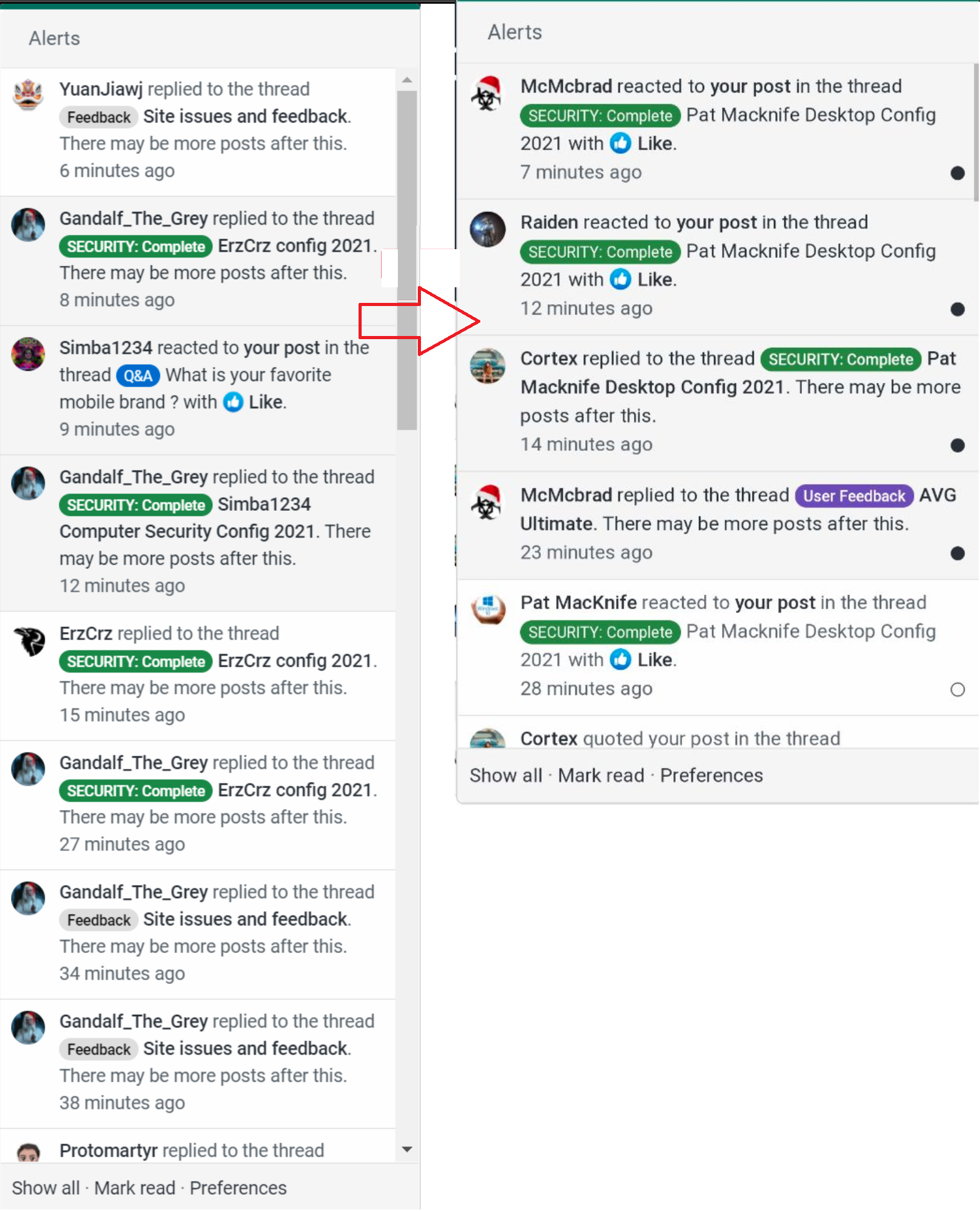Screen dimensions: 980x1211
Task: Open Preferences in right alerts footer
Action: 711,775
